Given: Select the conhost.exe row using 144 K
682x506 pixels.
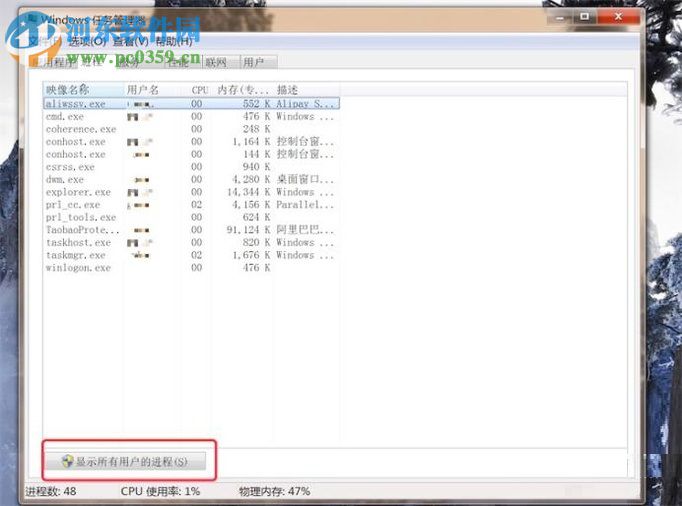Looking at the screenshot, I should click(191, 154).
